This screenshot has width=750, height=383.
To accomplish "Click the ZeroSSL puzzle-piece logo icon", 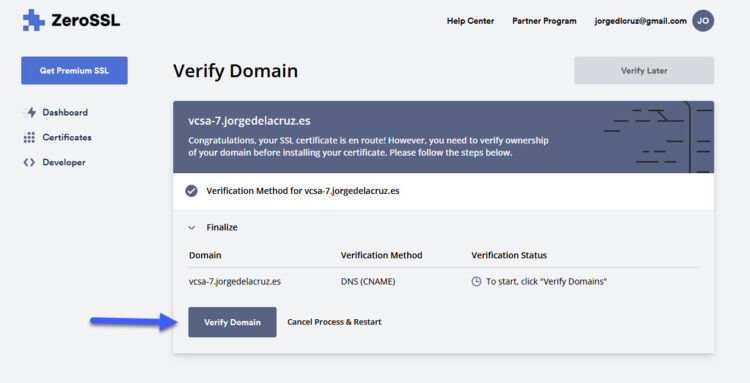I will click(33, 21).
